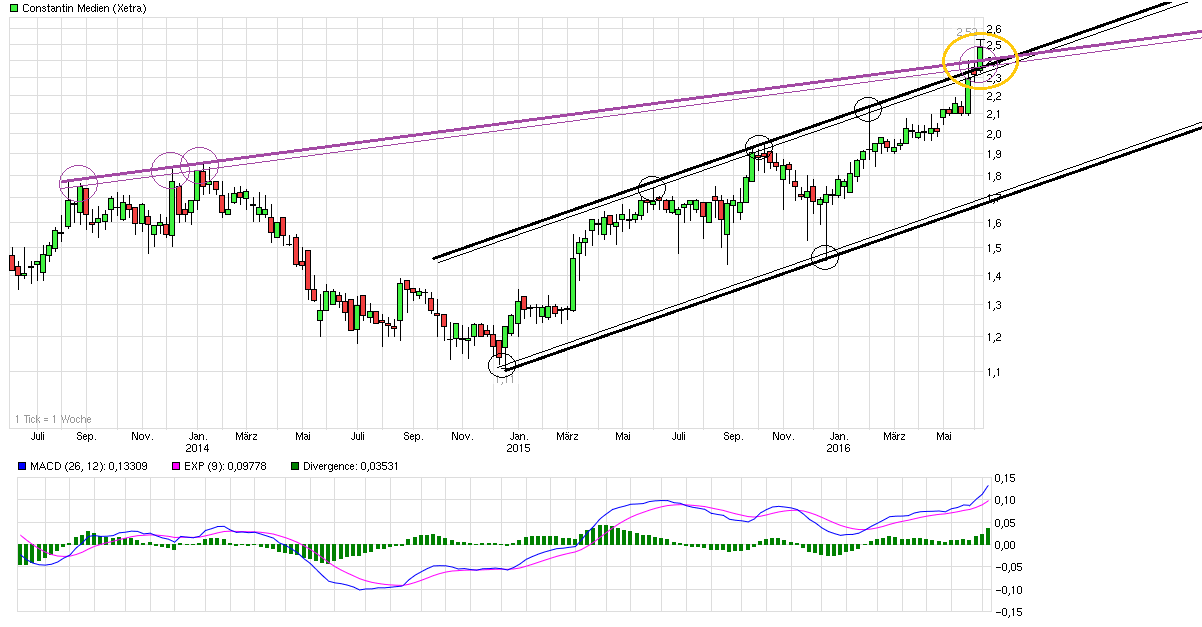Viewport: 1202px width, 627px height.
Task: Select the 'Constantin Medien (Xetra)' chart title
Action: 81,9
